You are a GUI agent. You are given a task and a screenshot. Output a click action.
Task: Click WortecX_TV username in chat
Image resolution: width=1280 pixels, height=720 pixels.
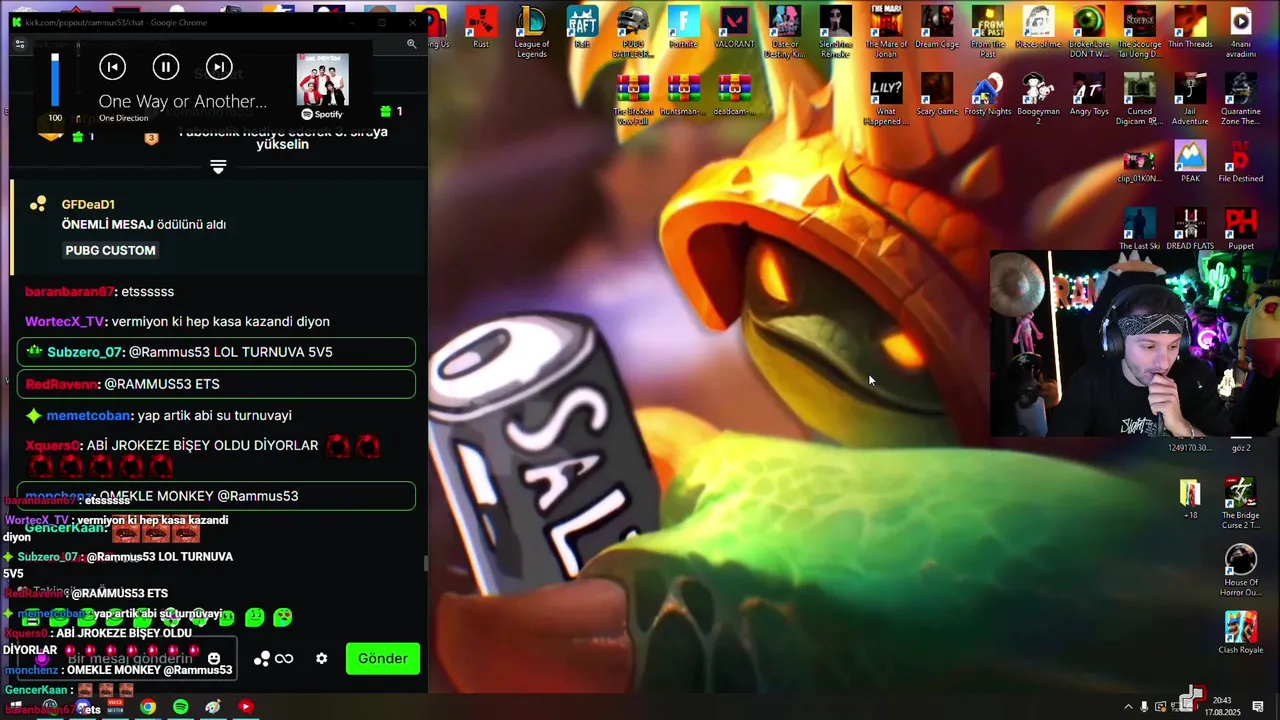[x=65, y=321]
